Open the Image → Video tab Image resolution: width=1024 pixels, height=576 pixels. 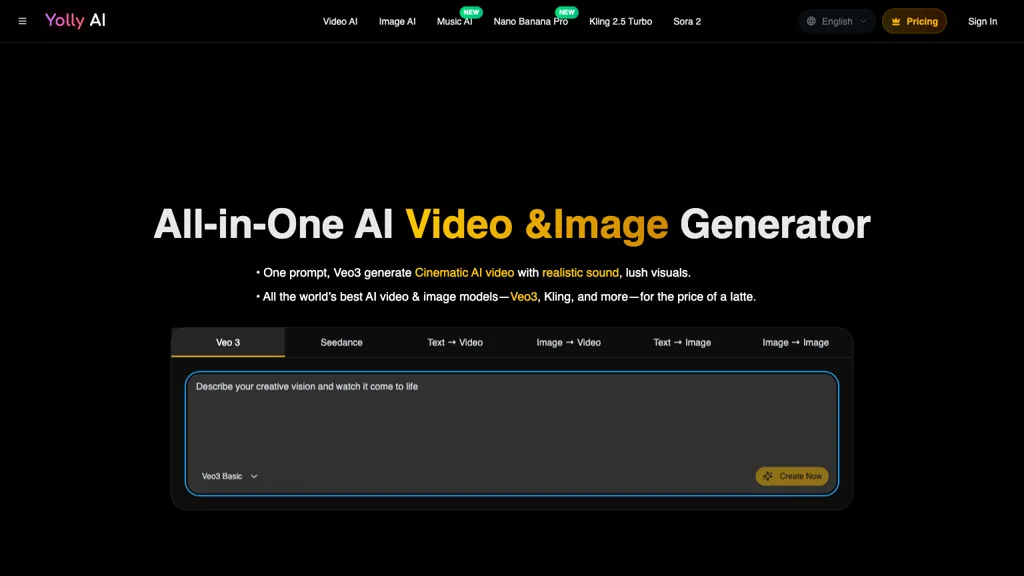point(568,342)
